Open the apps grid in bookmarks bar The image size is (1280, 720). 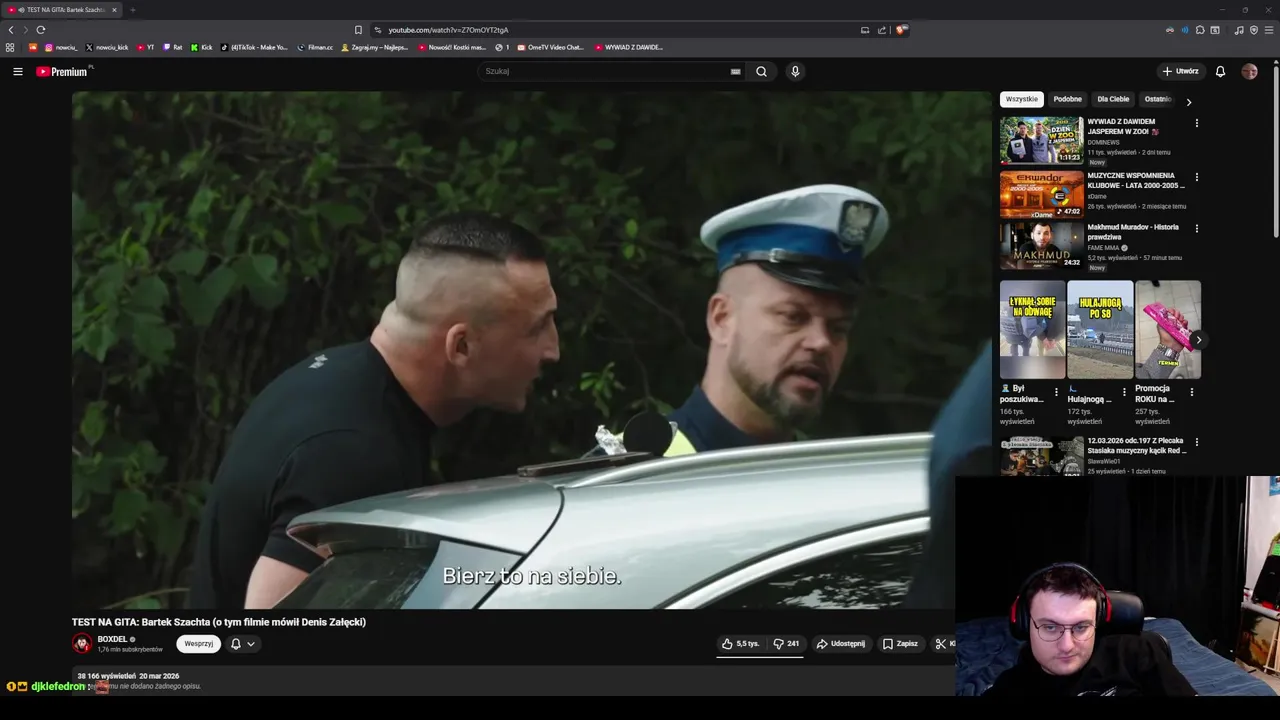10,47
